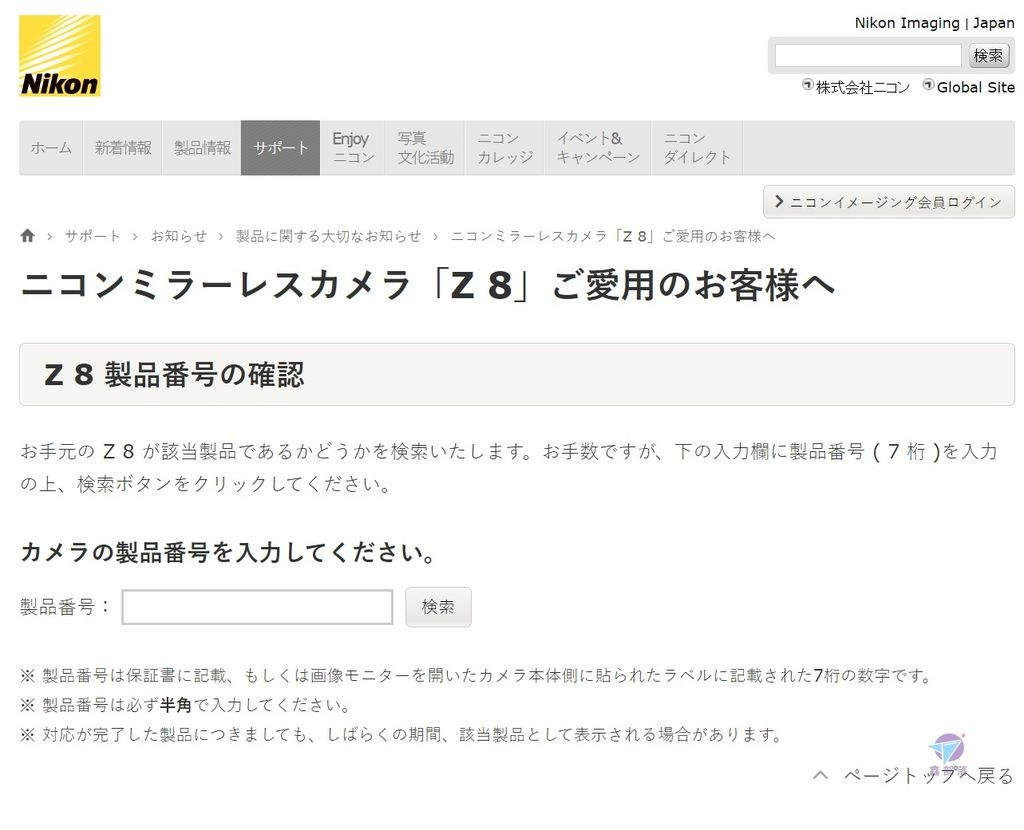Open the ニコンダイレクト navigation tab
1024x830 pixels.
click(x=697, y=148)
